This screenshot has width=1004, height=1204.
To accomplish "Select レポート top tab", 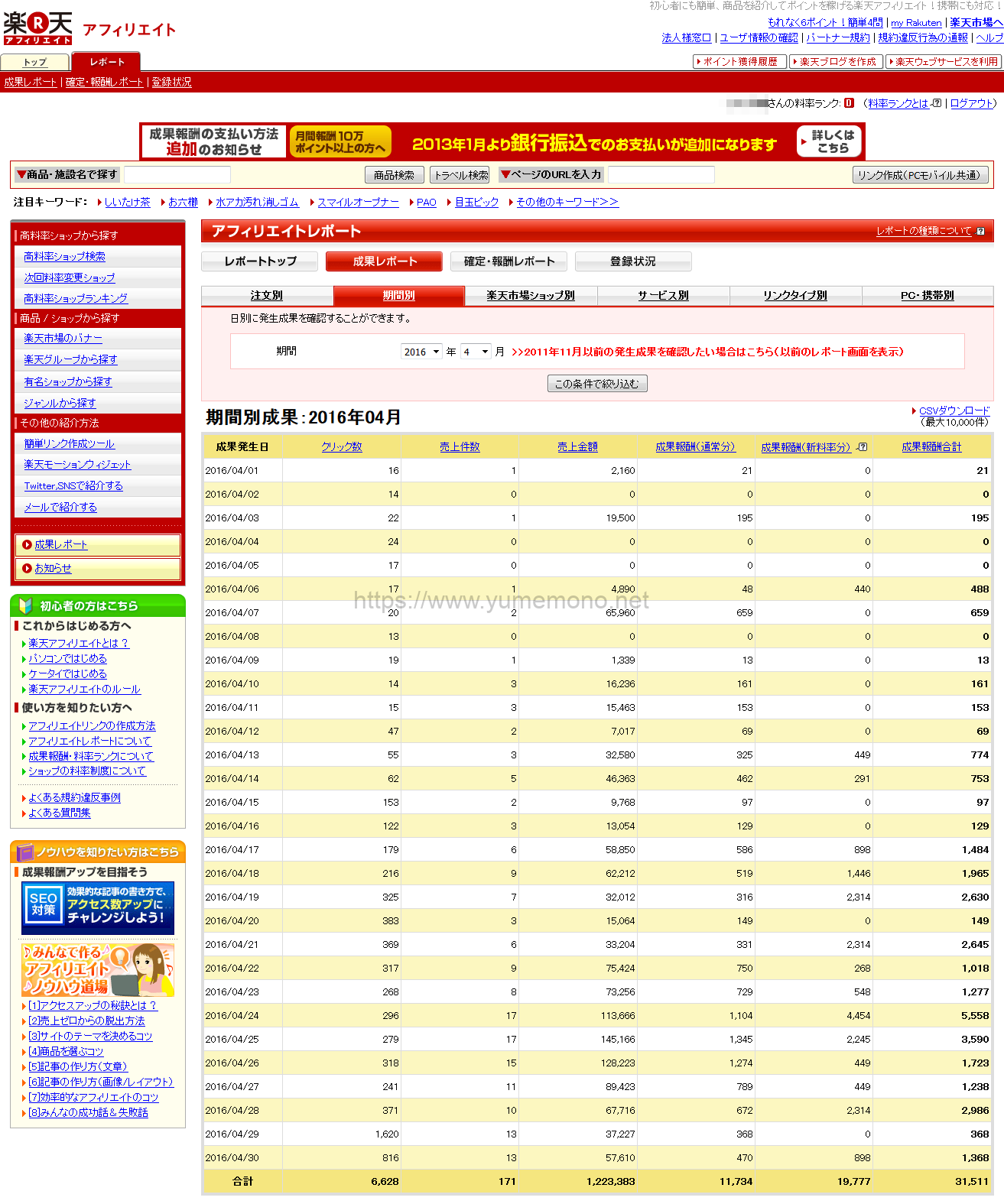I will (x=106, y=62).
